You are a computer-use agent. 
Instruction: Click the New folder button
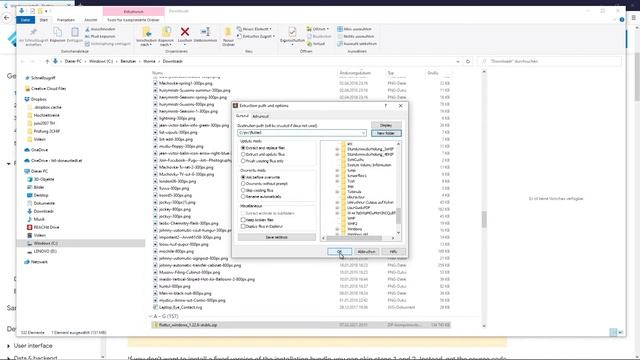pyautogui.click(x=386, y=133)
